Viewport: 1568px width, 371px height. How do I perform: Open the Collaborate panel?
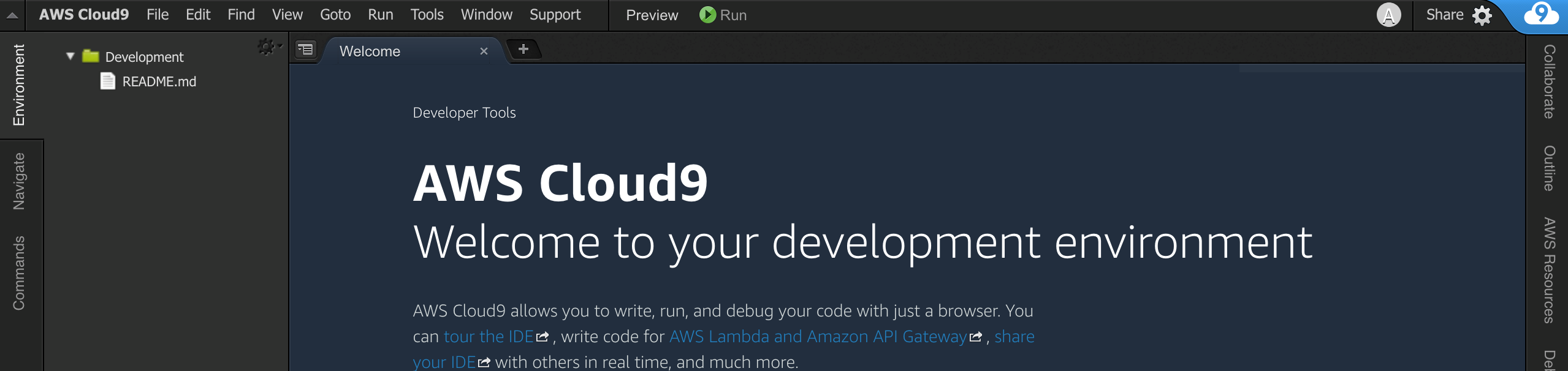point(1549,81)
